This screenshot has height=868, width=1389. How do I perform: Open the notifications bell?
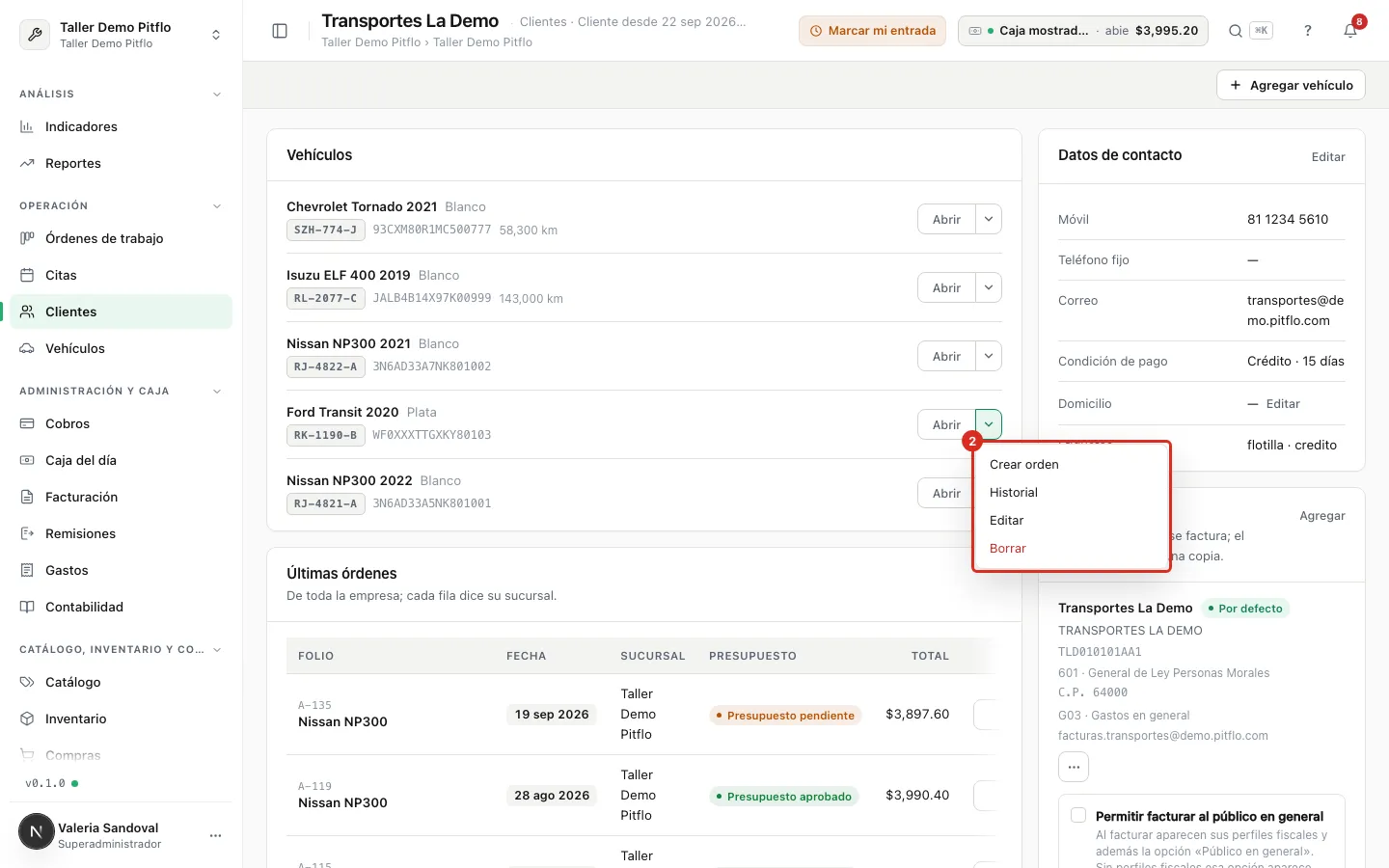[1350, 31]
